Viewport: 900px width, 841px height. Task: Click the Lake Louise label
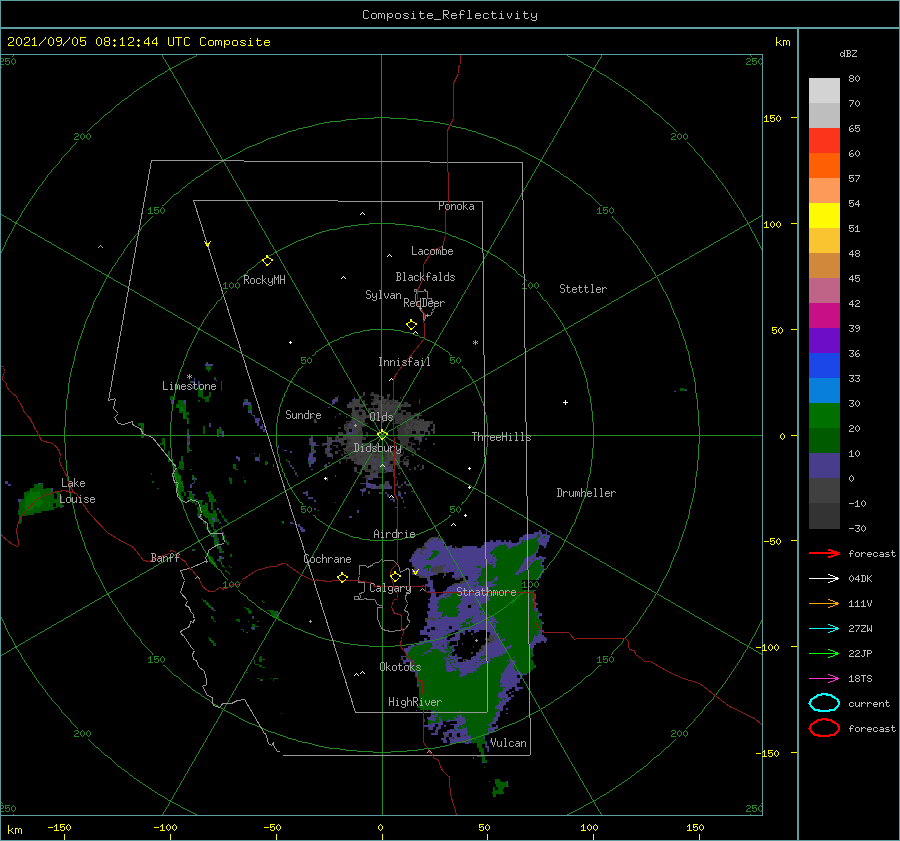[77, 491]
